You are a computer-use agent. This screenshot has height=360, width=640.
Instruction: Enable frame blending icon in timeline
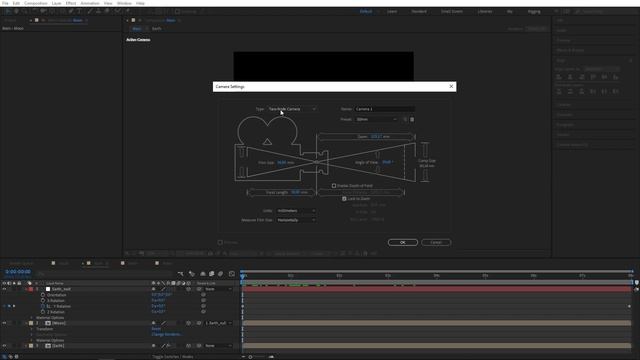[211, 274]
